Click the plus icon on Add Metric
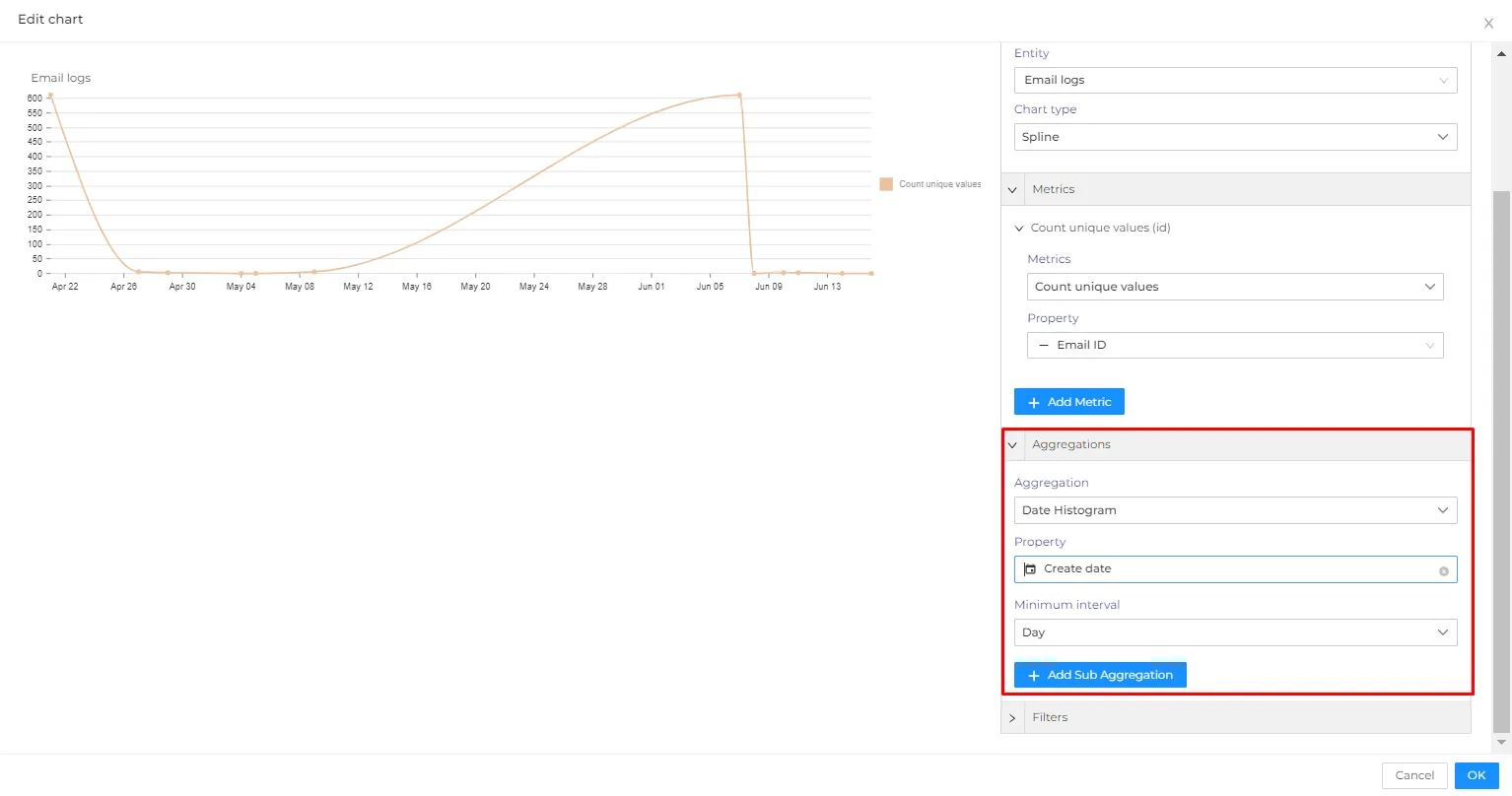The width and height of the screenshot is (1512, 796). click(1034, 403)
